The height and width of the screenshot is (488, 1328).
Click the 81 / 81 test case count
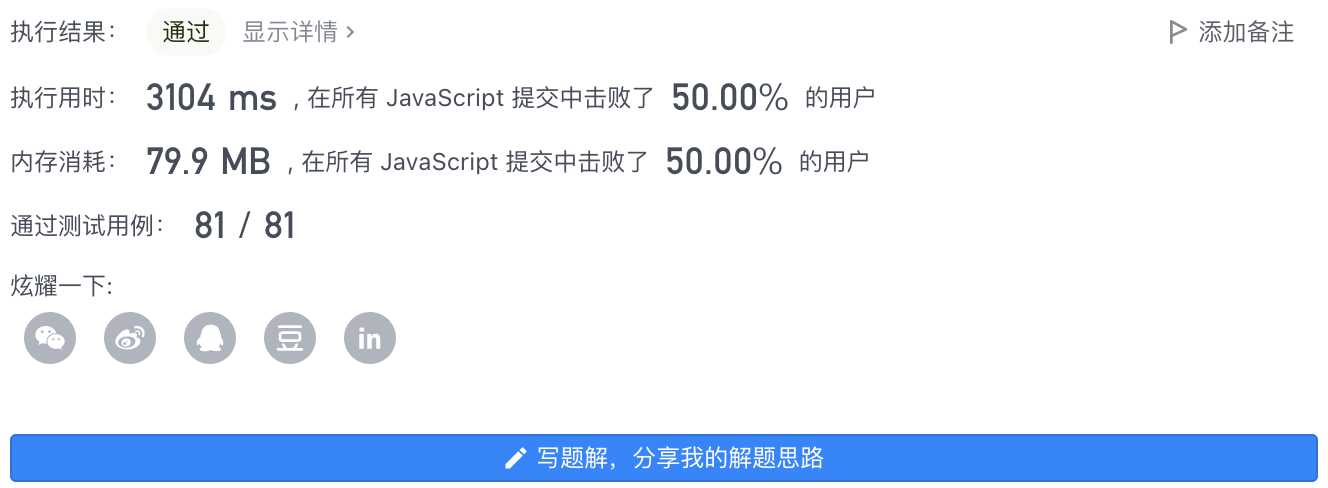[x=245, y=225]
